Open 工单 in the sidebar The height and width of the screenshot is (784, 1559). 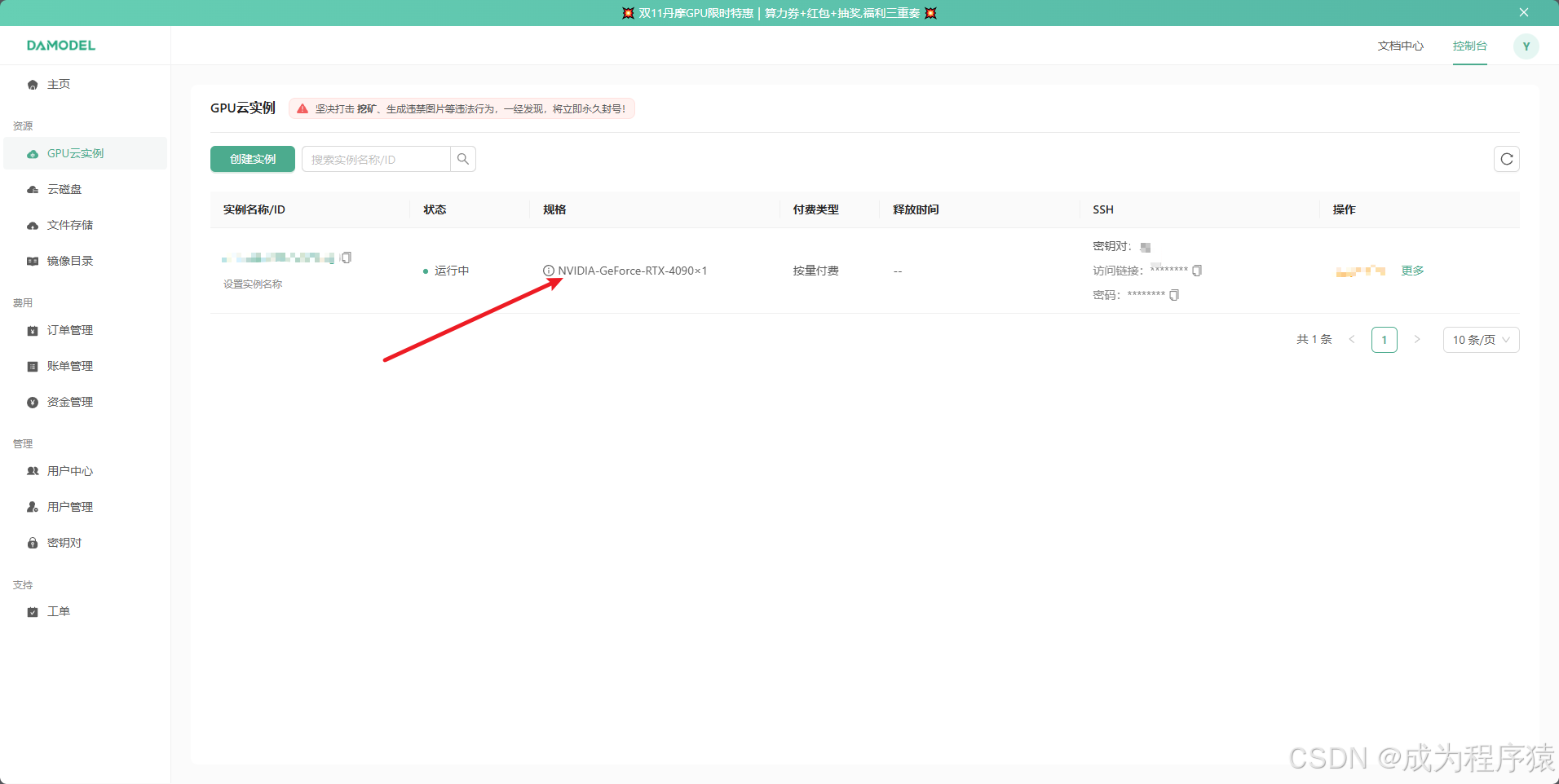coord(85,611)
